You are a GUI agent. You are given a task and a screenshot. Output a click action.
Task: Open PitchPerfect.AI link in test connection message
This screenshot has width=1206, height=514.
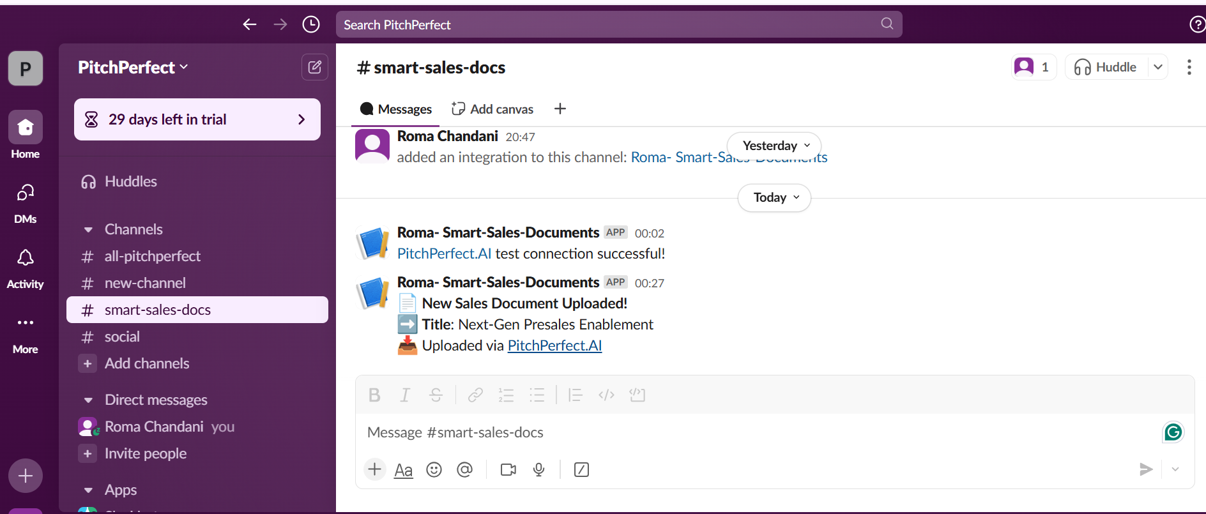(x=444, y=254)
